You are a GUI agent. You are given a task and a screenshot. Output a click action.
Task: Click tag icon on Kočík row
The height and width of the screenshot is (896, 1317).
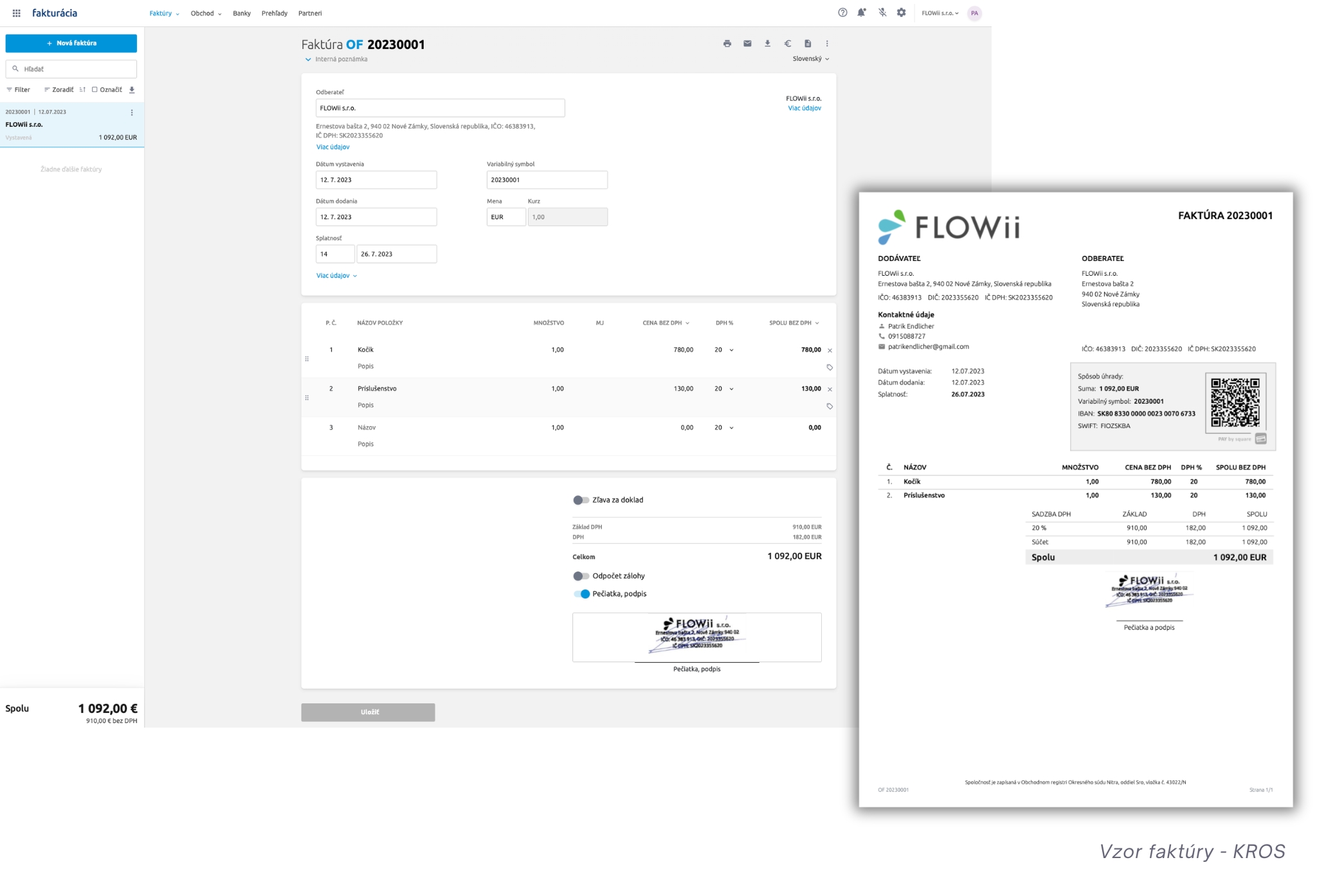pos(830,368)
